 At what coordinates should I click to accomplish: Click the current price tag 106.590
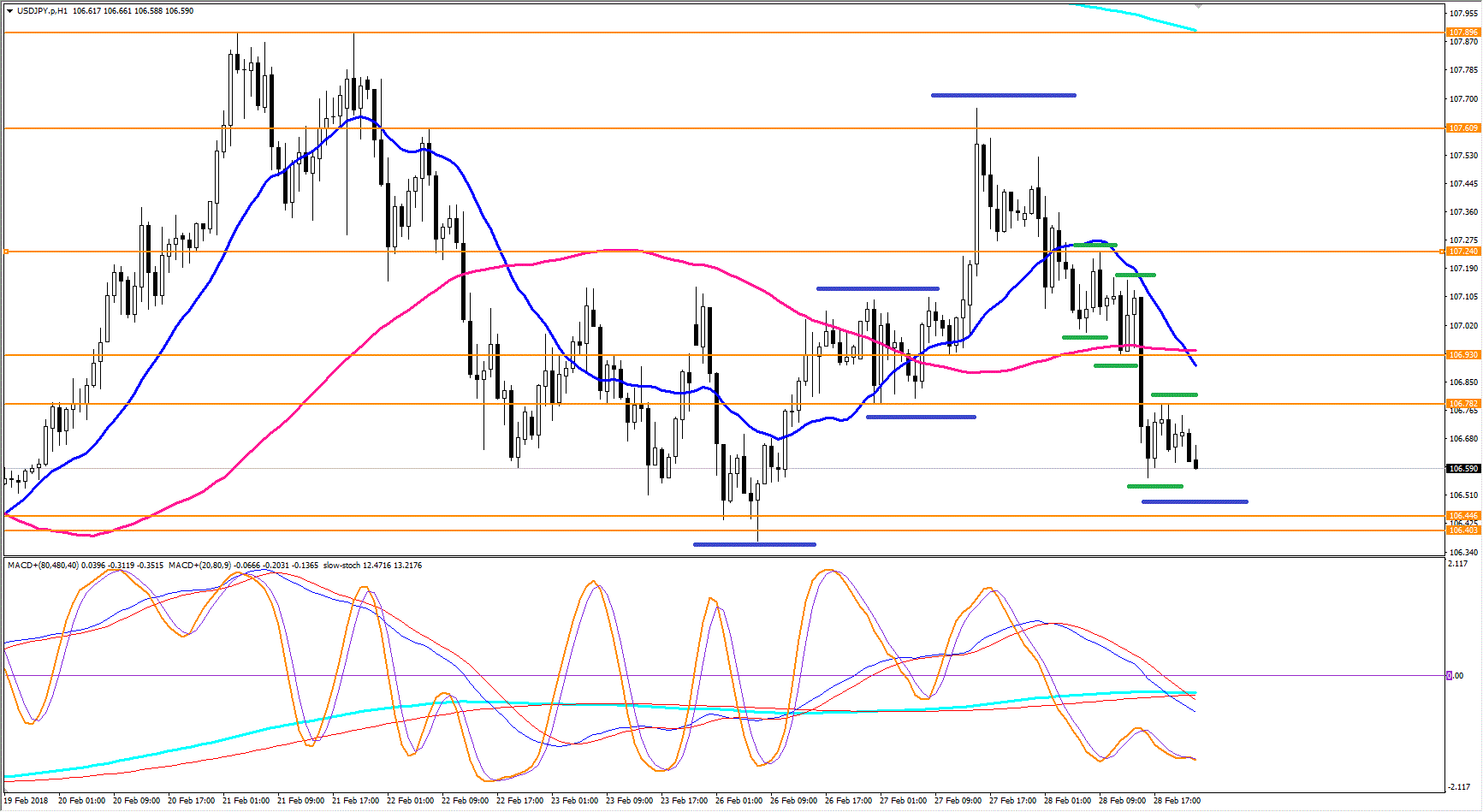pos(1463,469)
